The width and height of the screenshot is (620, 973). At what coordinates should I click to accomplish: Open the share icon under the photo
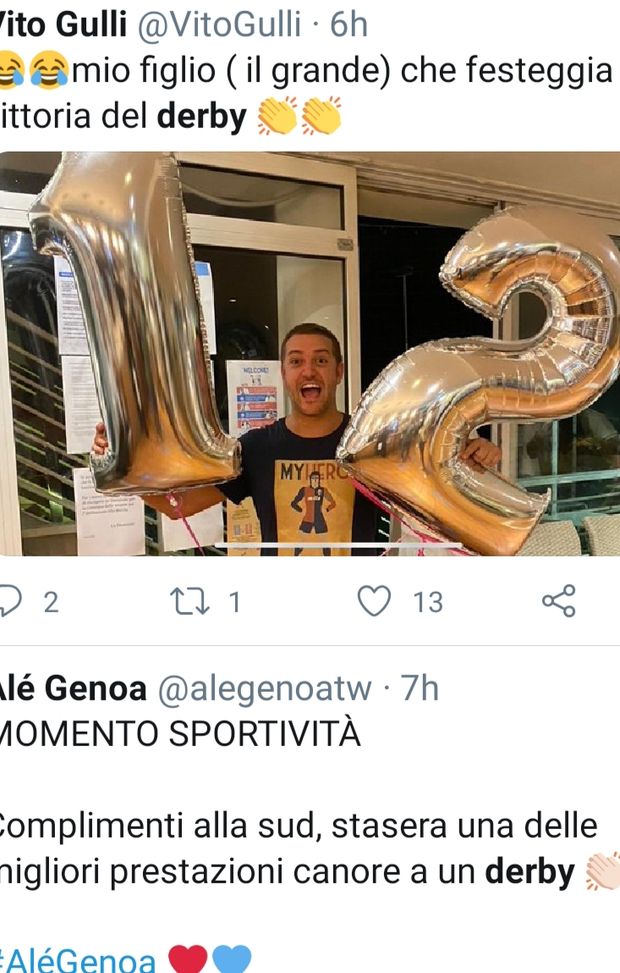pos(559,601)
